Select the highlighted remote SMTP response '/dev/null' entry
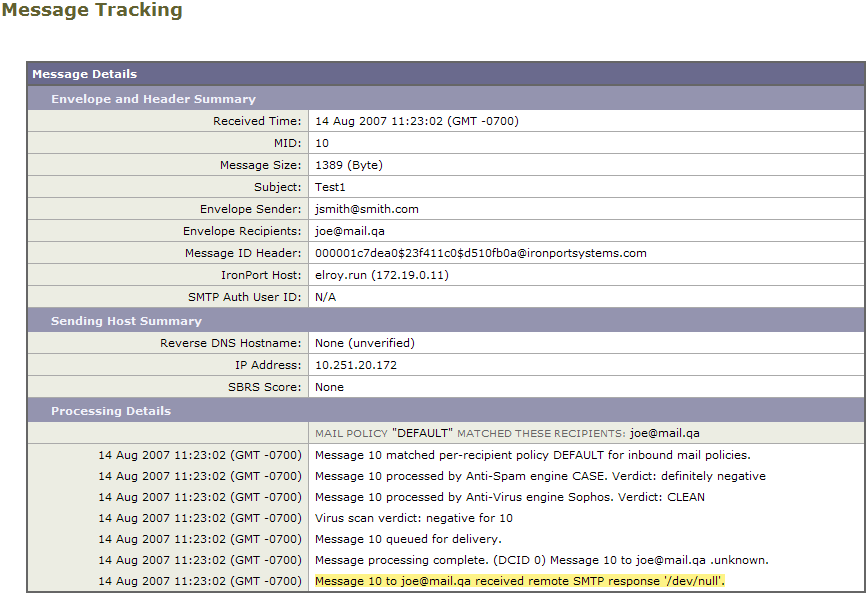The width and height of the screenshot is (868, 595). [520, 581]
